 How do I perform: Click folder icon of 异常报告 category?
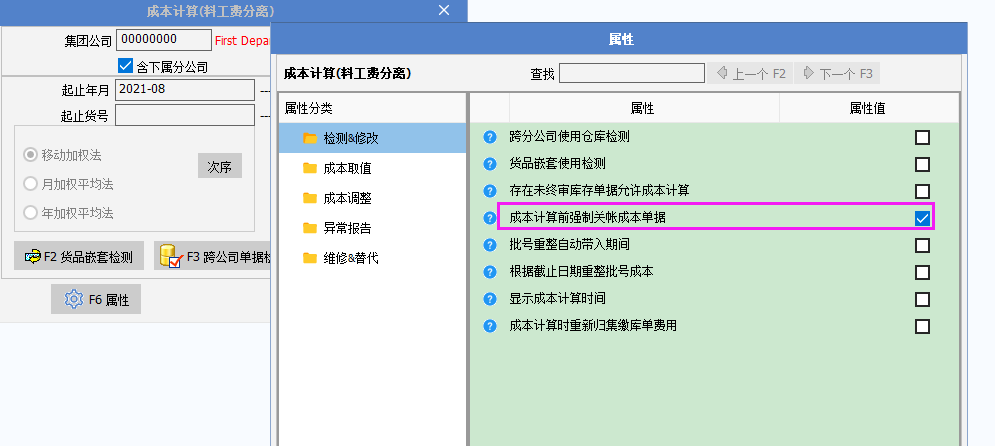point(310,228)
